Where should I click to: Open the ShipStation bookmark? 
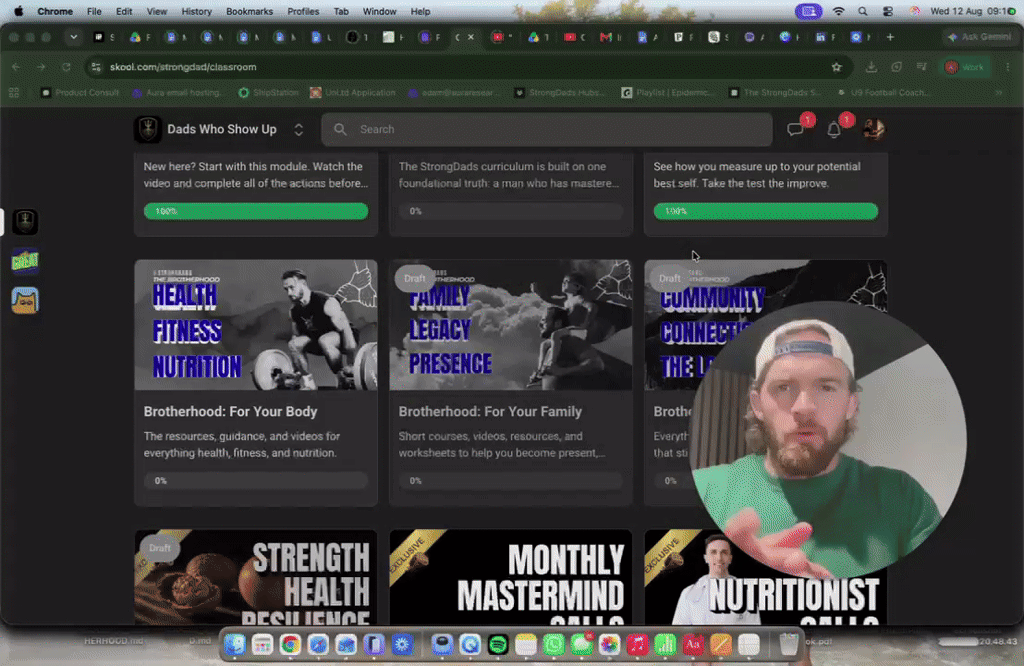click(x=268, y=93)
